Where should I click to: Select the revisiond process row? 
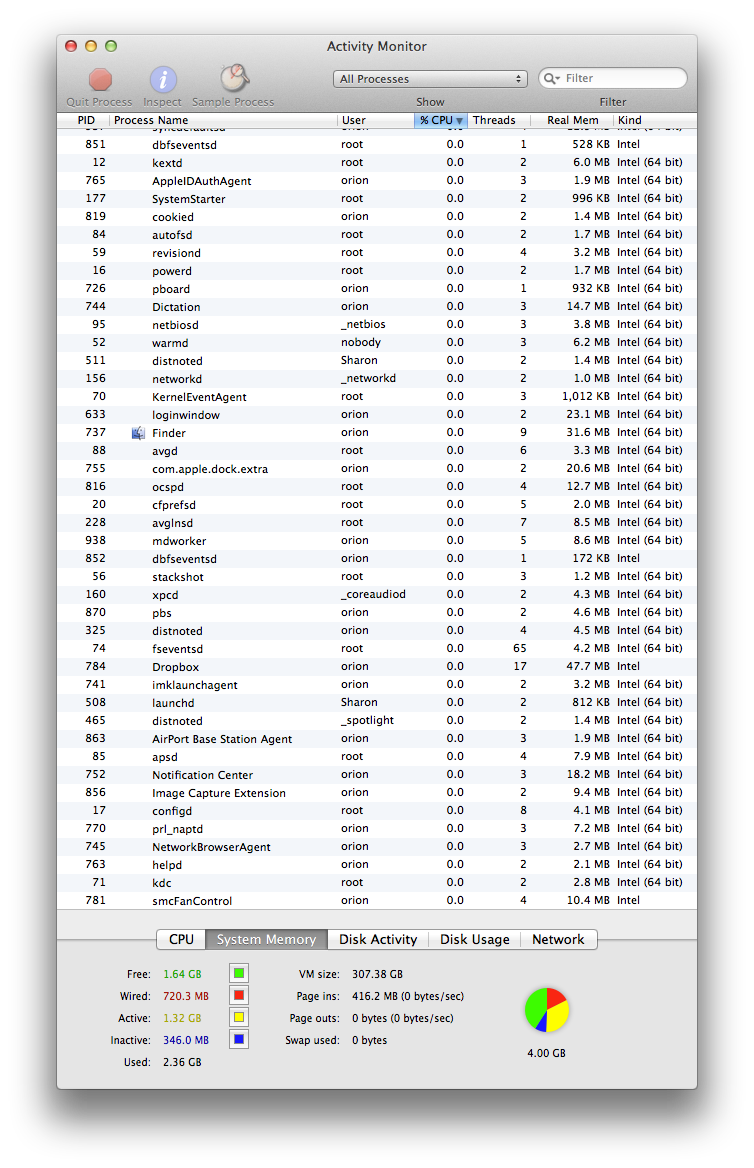pyautogui.click(x=377, y=253)
